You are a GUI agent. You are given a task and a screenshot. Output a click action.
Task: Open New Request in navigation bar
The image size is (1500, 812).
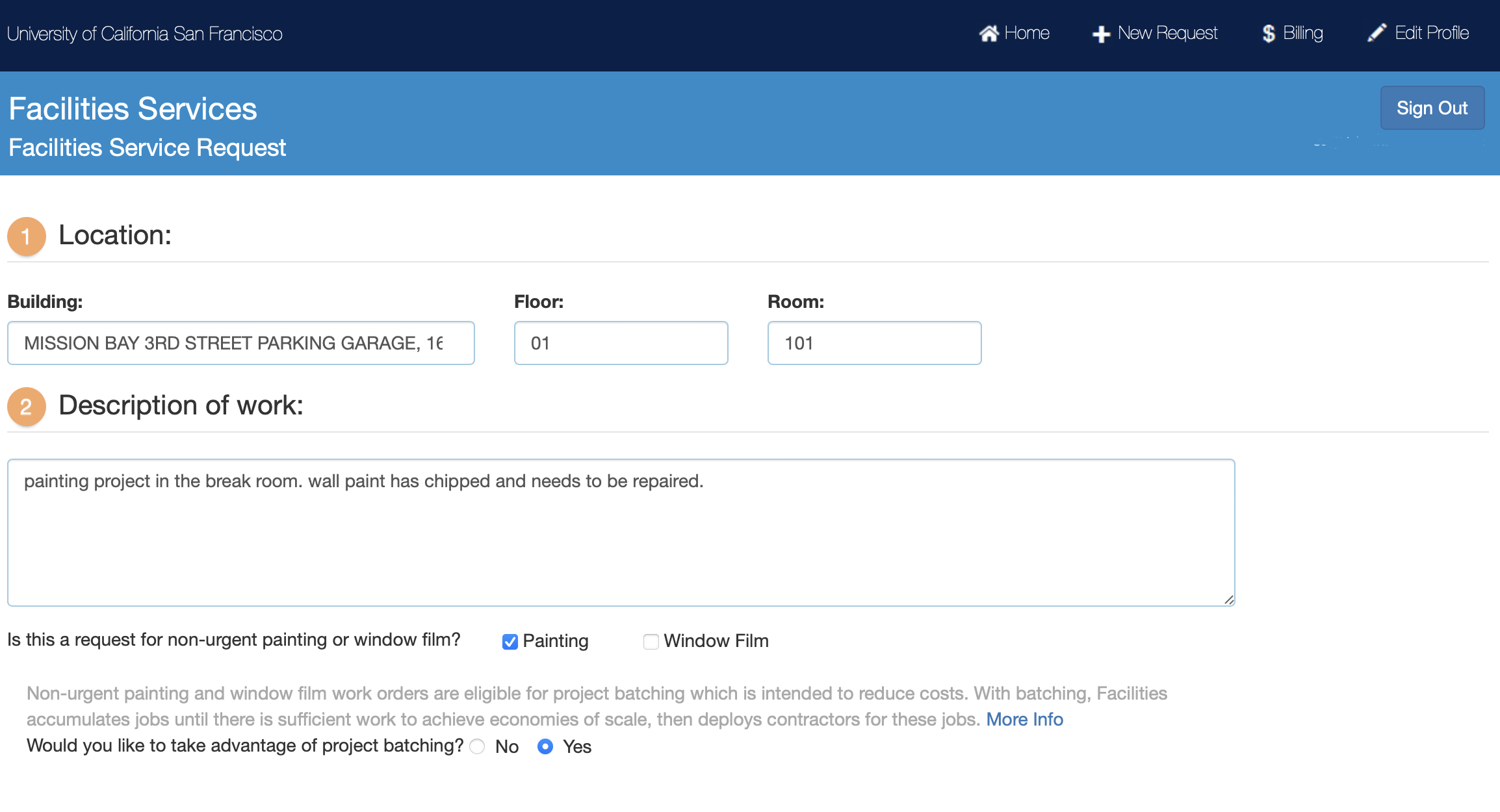1155,33
